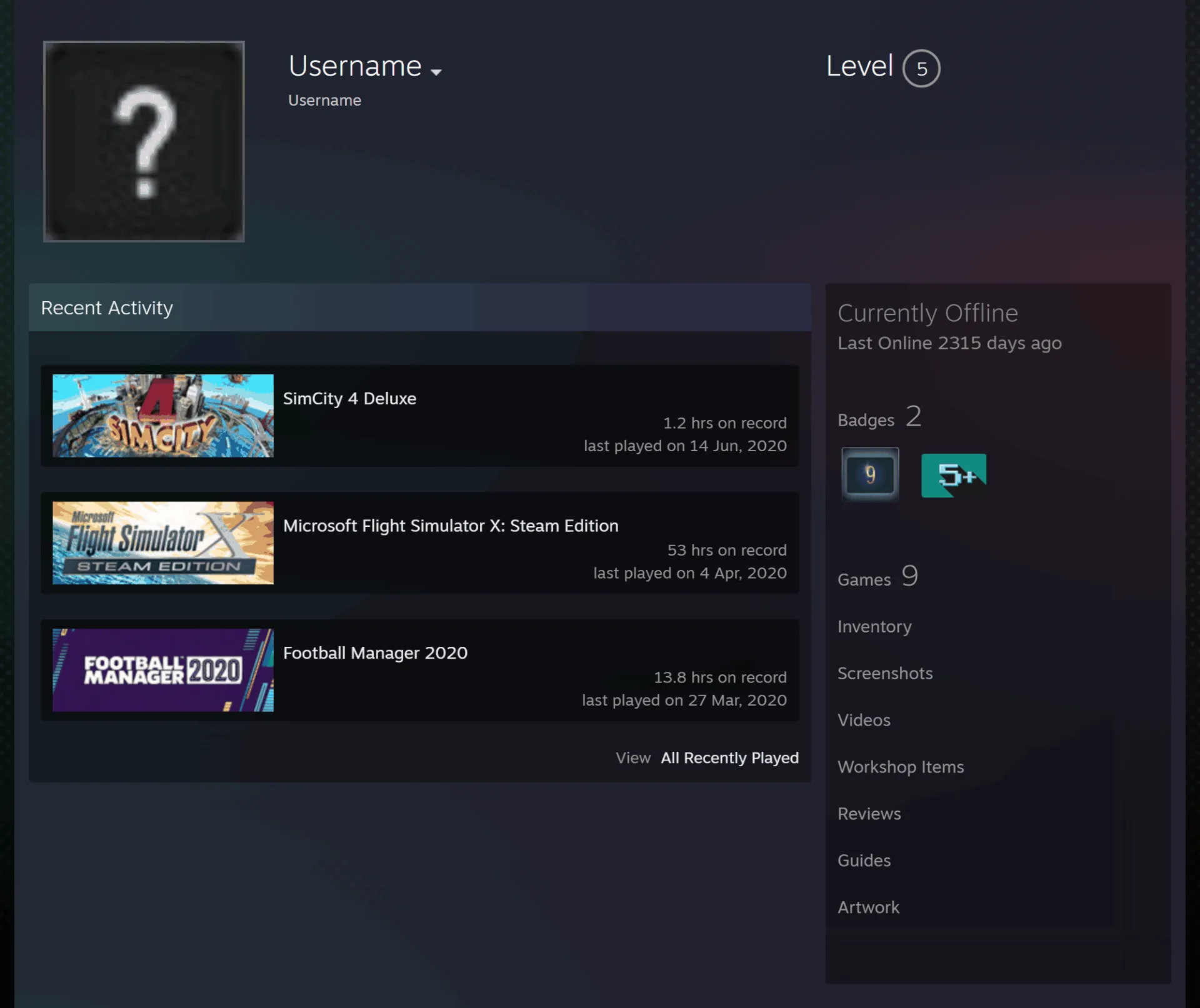Image resolution: width=1200 pixels, height=1008 pixels.
Task: Open Football Manager 2020 banner image
Action: pos(163,670)
